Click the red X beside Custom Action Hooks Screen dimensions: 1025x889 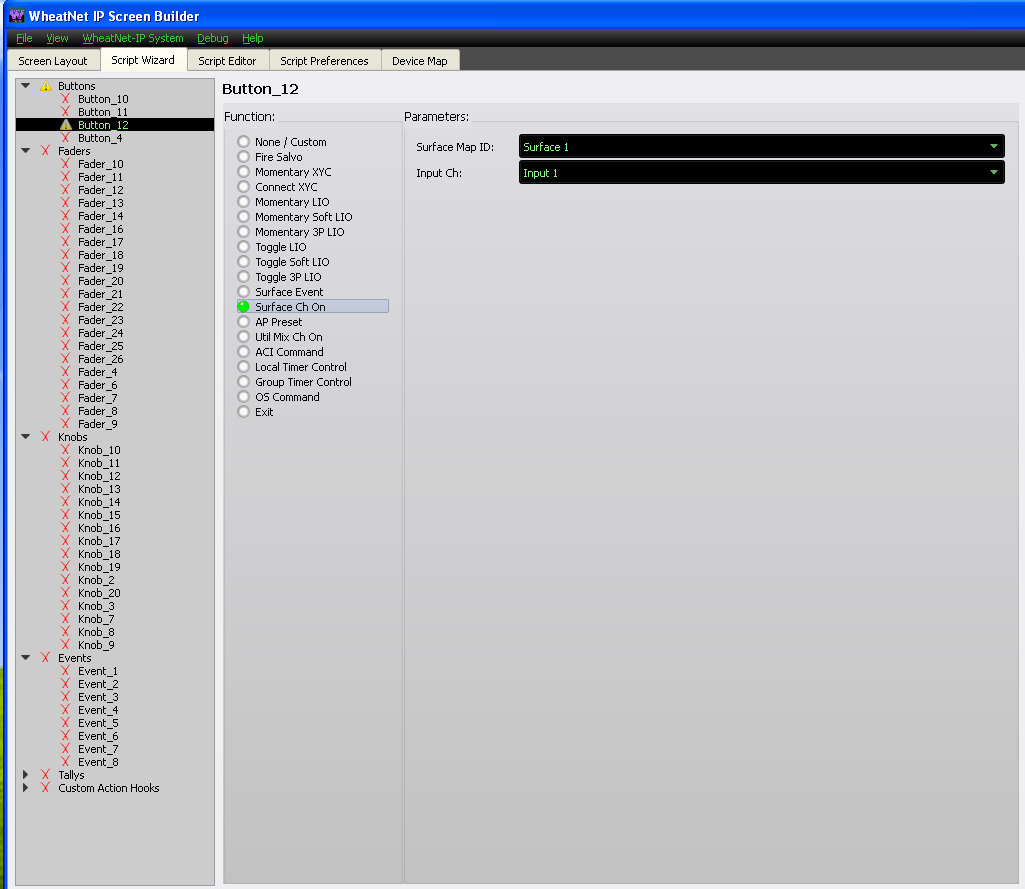[x=44, y=788]
